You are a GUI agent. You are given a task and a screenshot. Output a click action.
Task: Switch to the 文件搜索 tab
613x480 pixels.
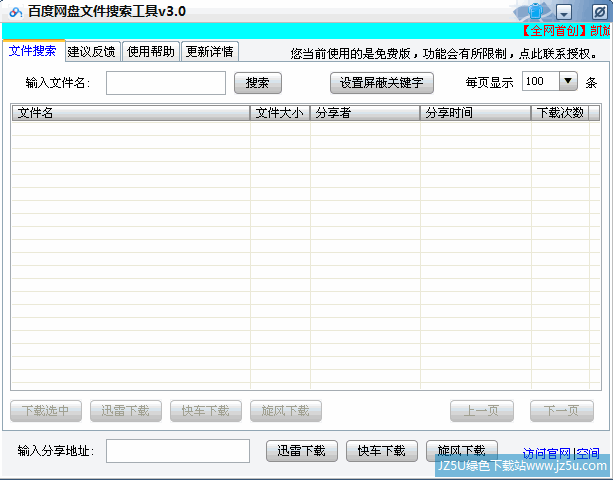click(33, 51)
